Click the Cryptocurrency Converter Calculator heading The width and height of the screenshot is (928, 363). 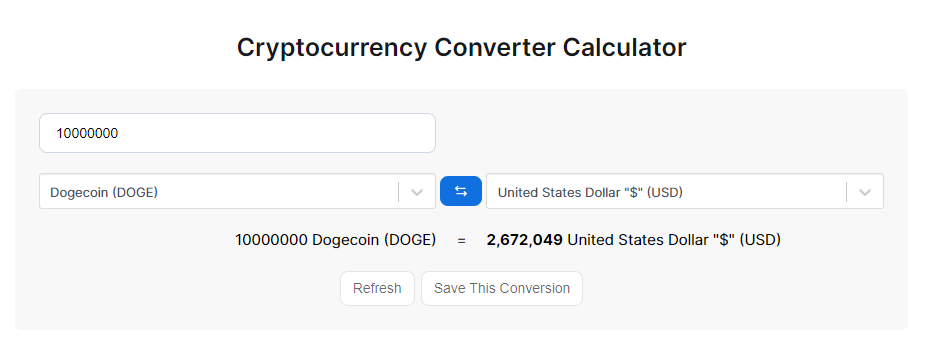click(462, 47)
